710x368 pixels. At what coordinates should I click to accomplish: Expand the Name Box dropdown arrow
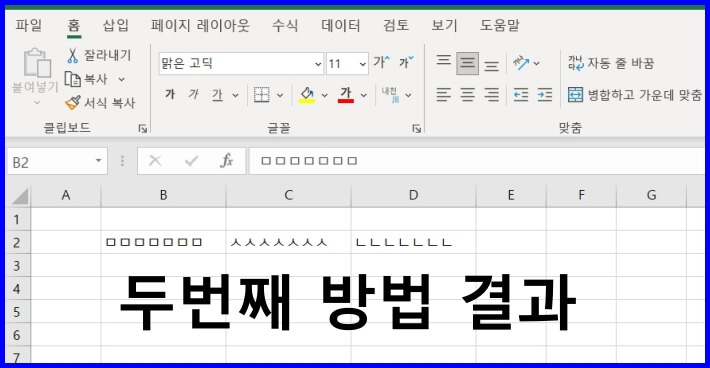(99, 161)
